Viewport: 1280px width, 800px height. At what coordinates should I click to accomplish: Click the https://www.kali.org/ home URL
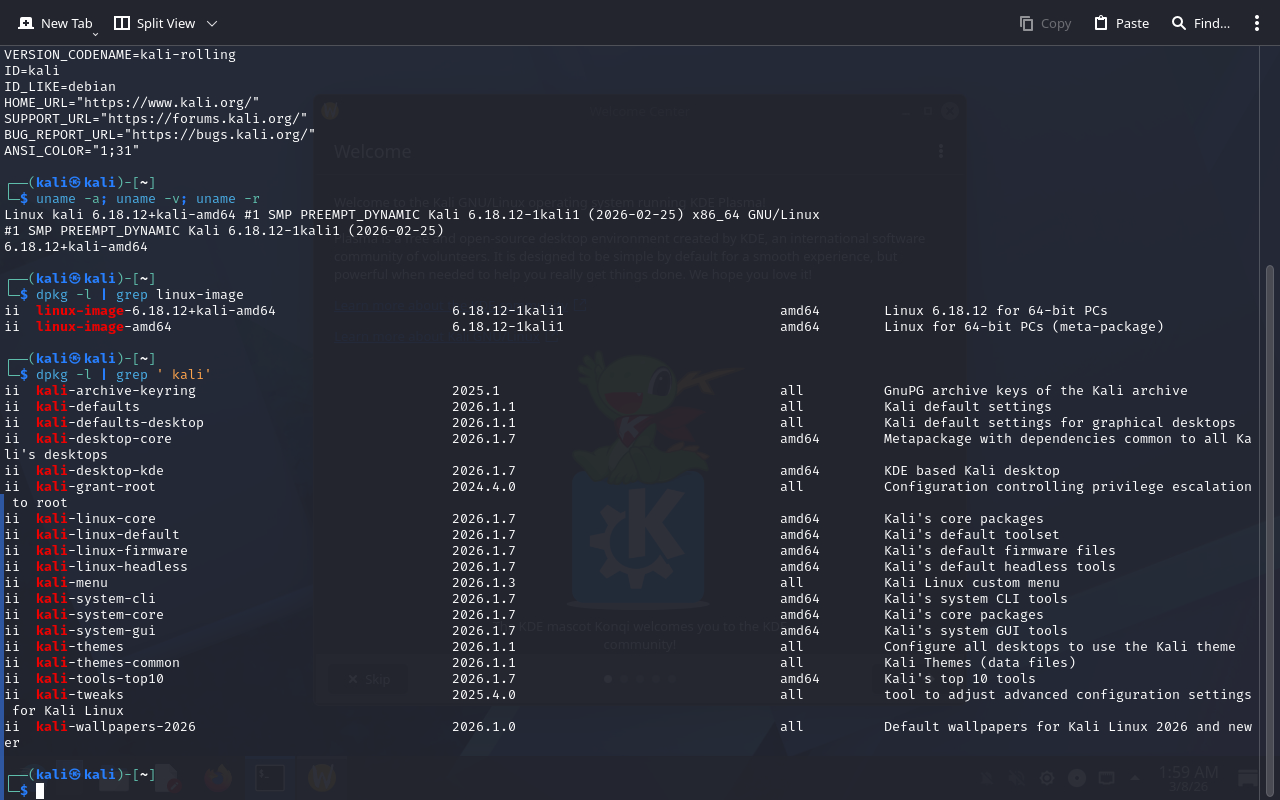[171, 103]
